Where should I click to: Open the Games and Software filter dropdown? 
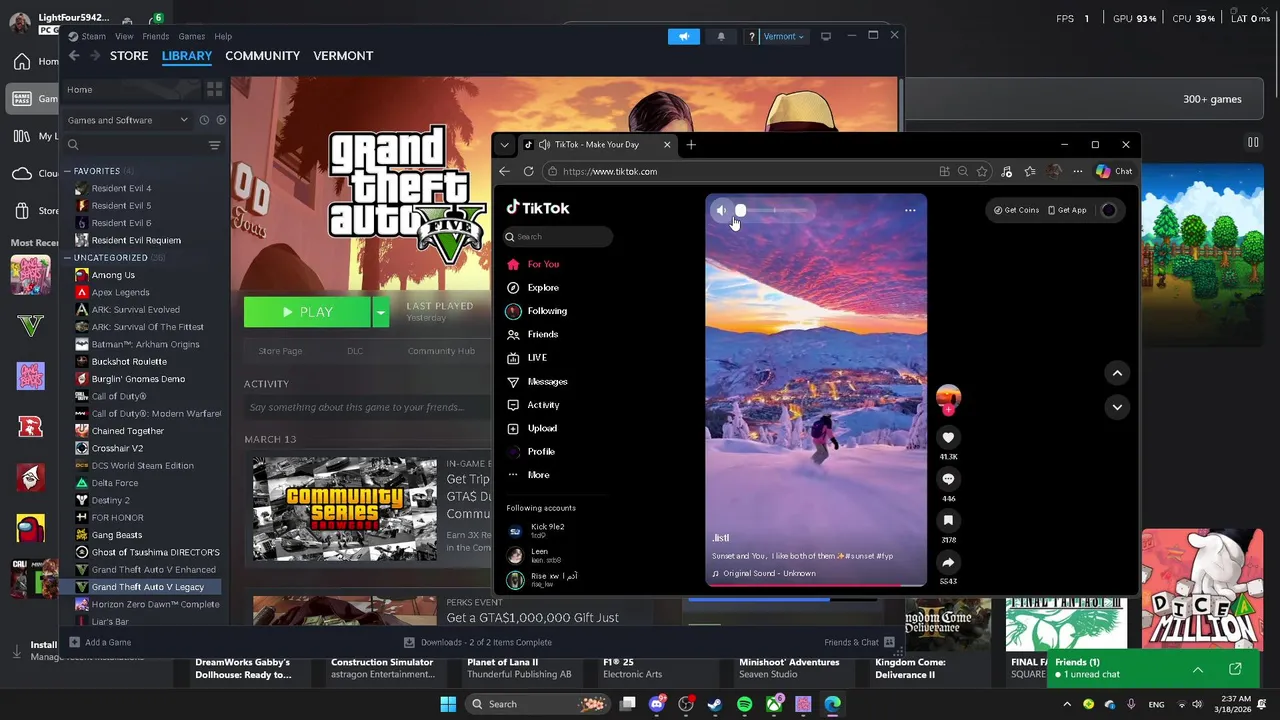[x=127, y=120]
